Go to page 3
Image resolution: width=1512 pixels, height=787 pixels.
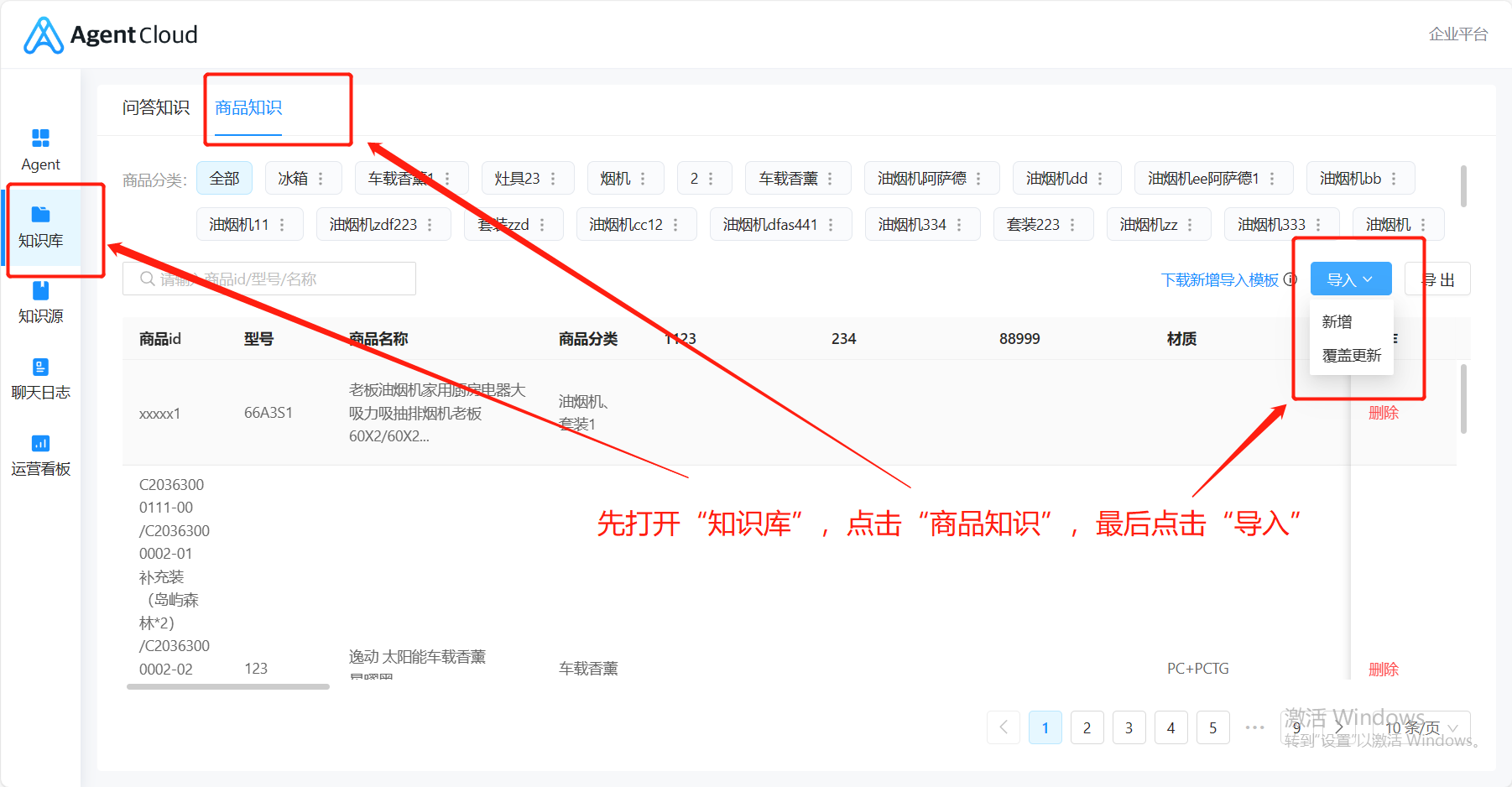(1129, 727)
